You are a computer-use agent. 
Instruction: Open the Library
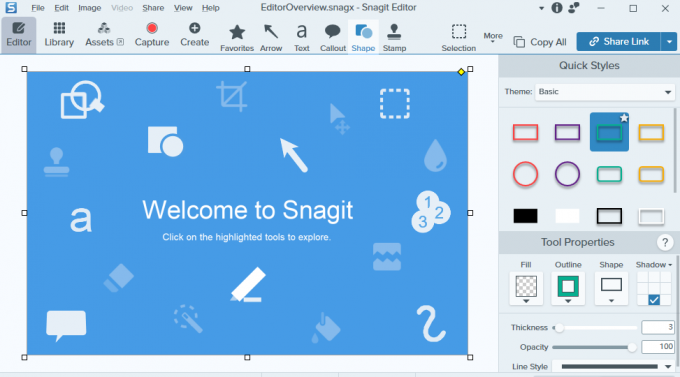point(59,35)
